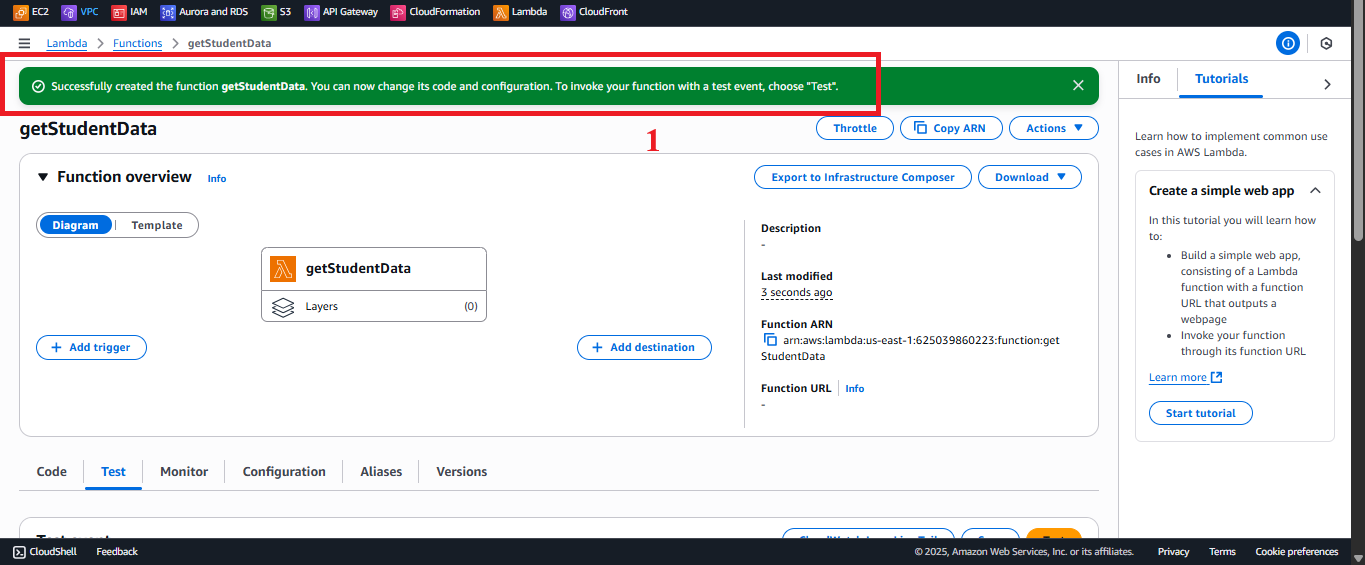Switch to the Test tab
1365x565 pixels.
click(x=114, y=471)
